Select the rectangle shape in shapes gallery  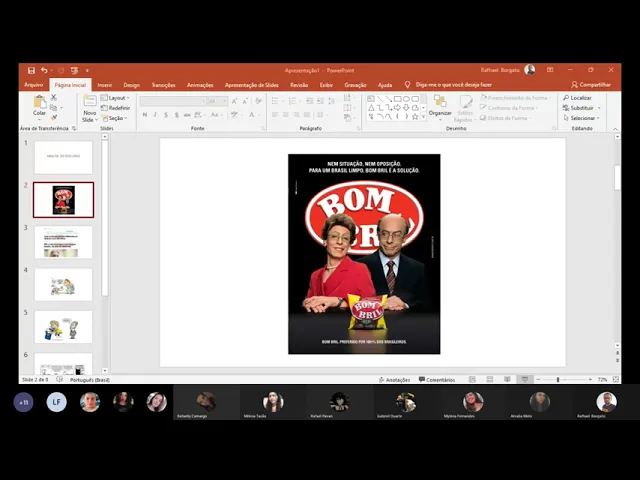tap(398, 99)
